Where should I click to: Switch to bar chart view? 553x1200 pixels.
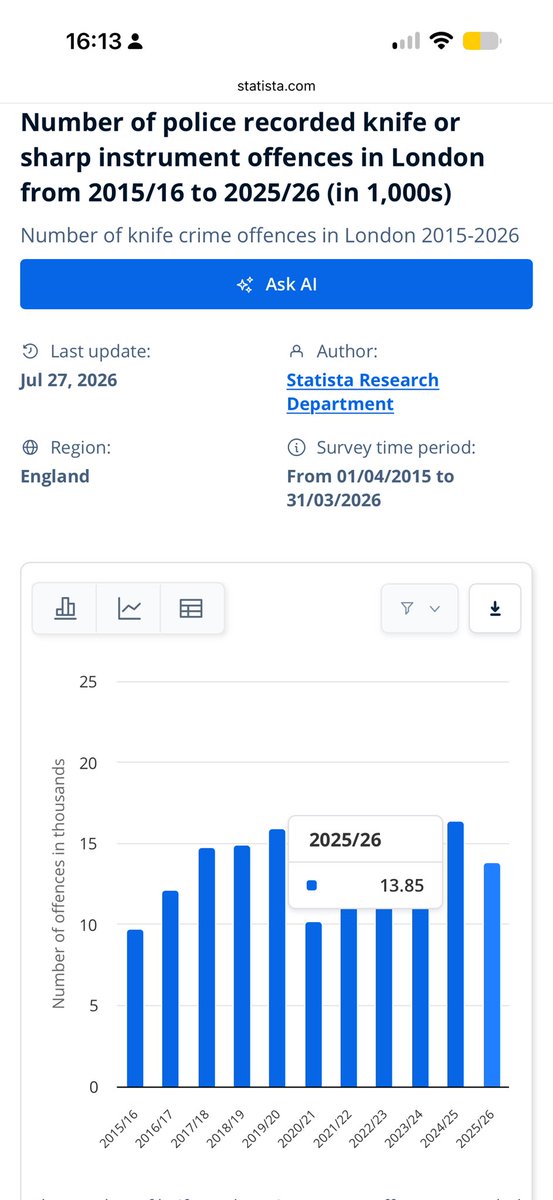65,608
